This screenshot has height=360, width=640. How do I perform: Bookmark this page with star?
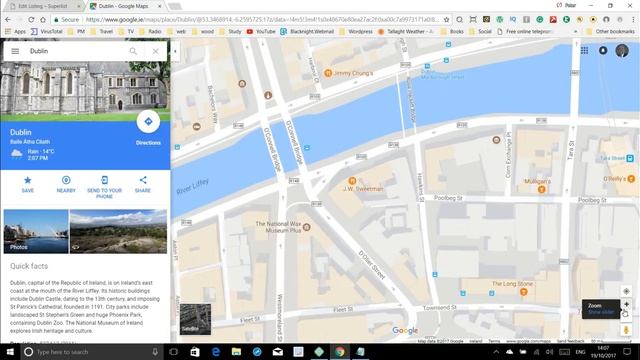click(447, 19)
